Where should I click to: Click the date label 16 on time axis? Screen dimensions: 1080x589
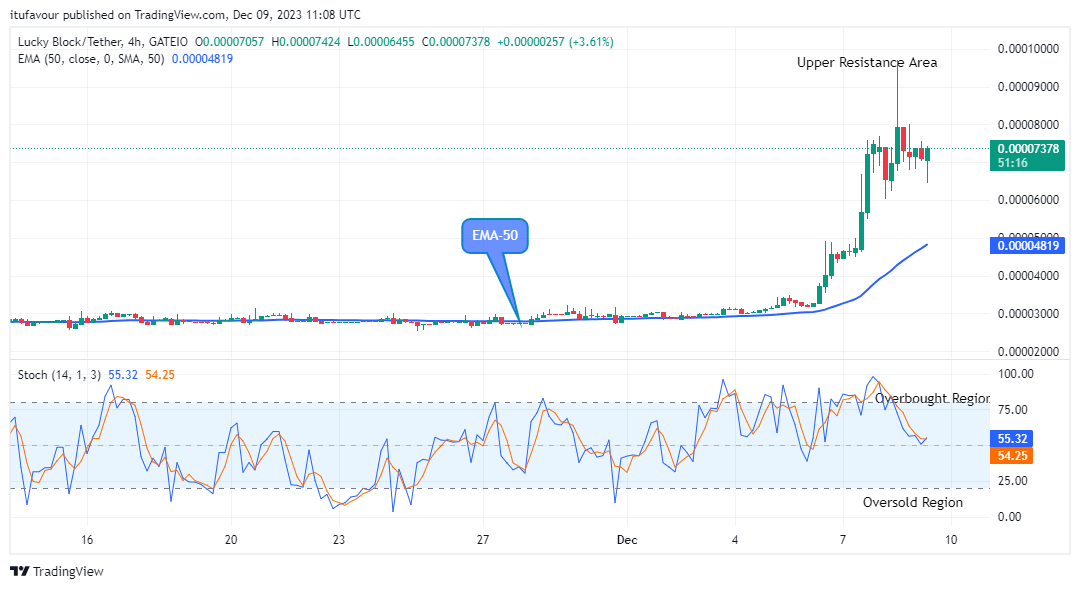(87, 539)
